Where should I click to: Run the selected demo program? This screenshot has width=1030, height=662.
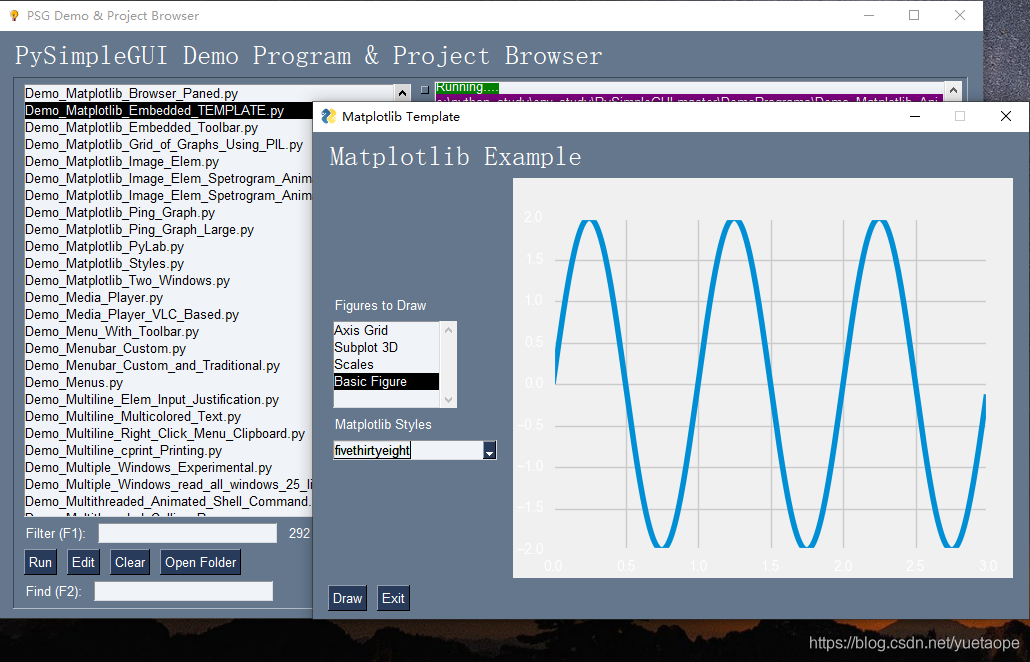[x=40, y=562]
